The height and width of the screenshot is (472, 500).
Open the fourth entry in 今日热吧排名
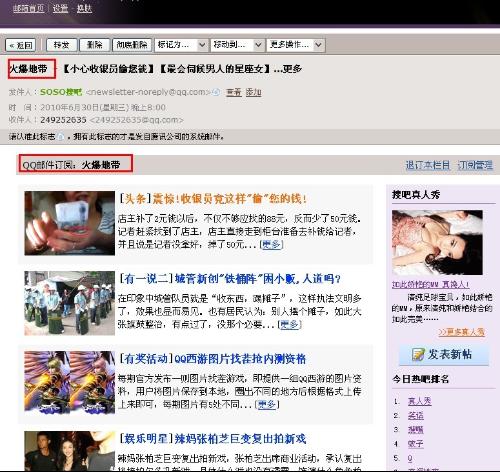click(x=416, y=444)
